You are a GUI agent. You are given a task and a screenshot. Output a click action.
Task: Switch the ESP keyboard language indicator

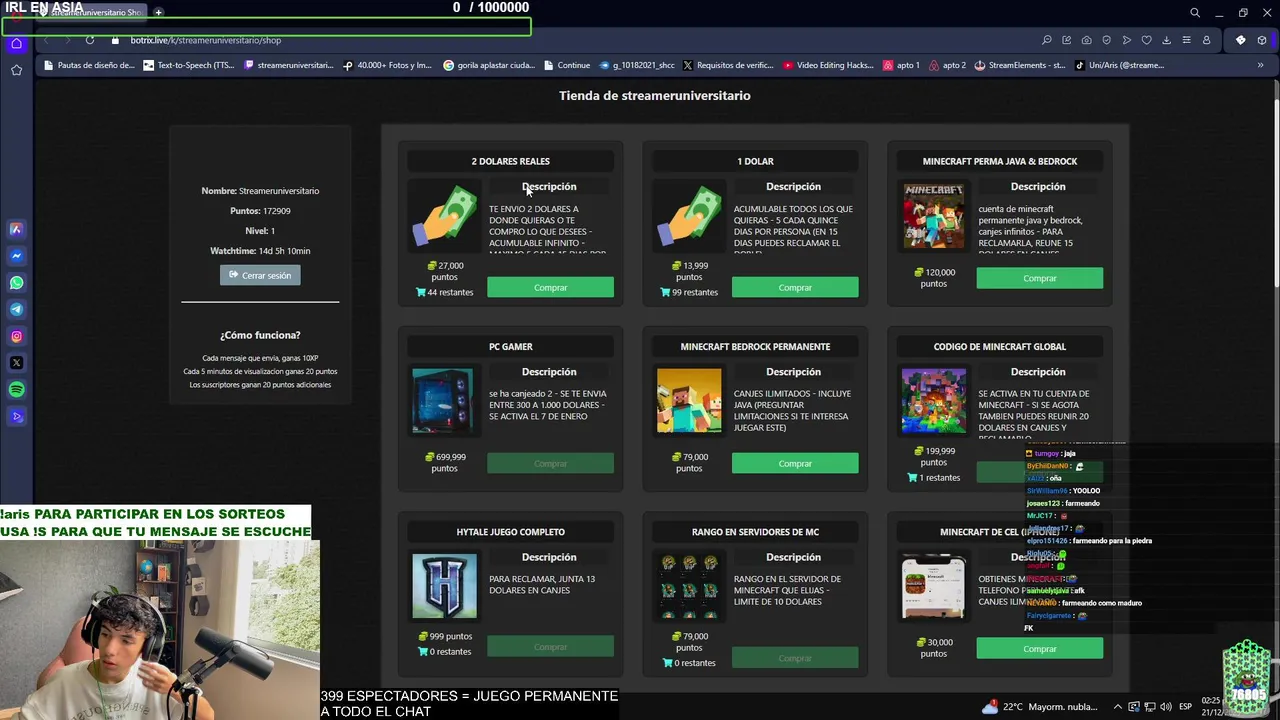pos(1185,706)
